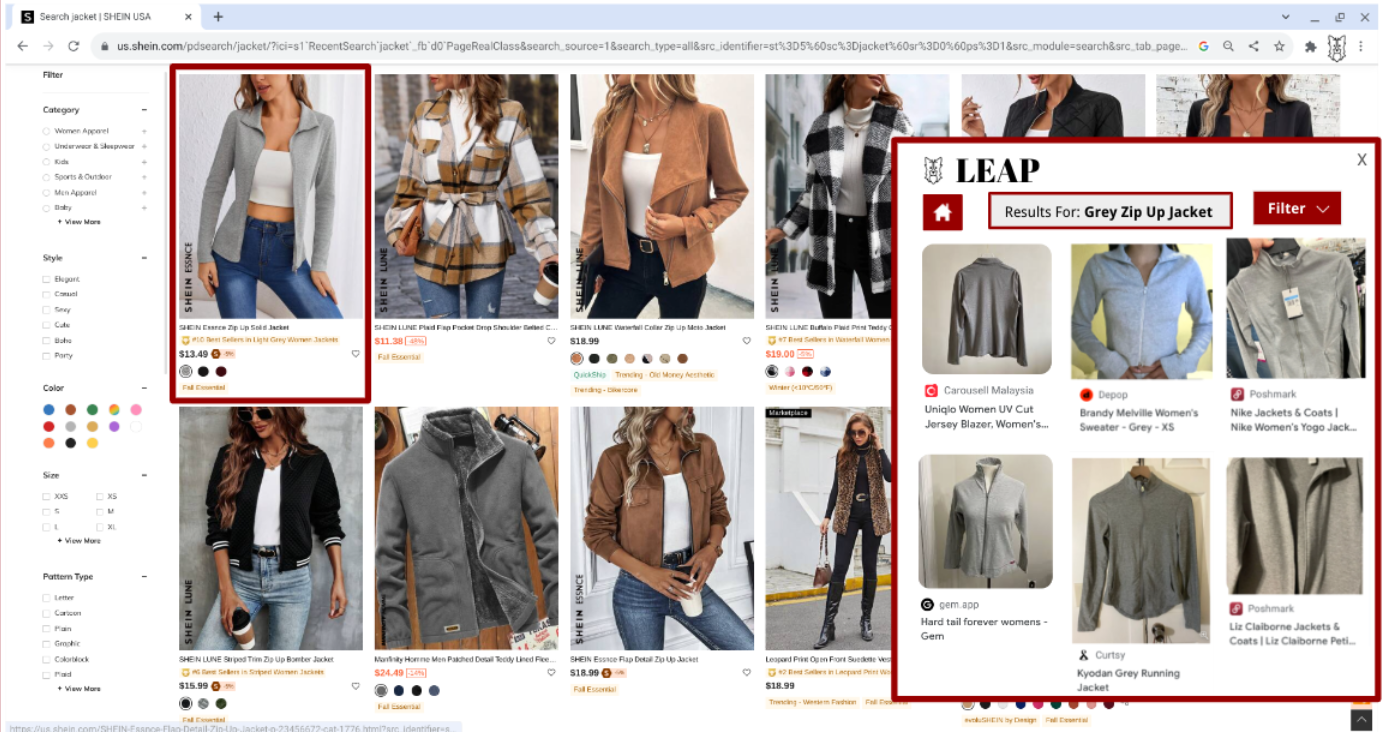Select the Men Apparel category radio
1383x732 pixels.
click(x=46, y=192)
